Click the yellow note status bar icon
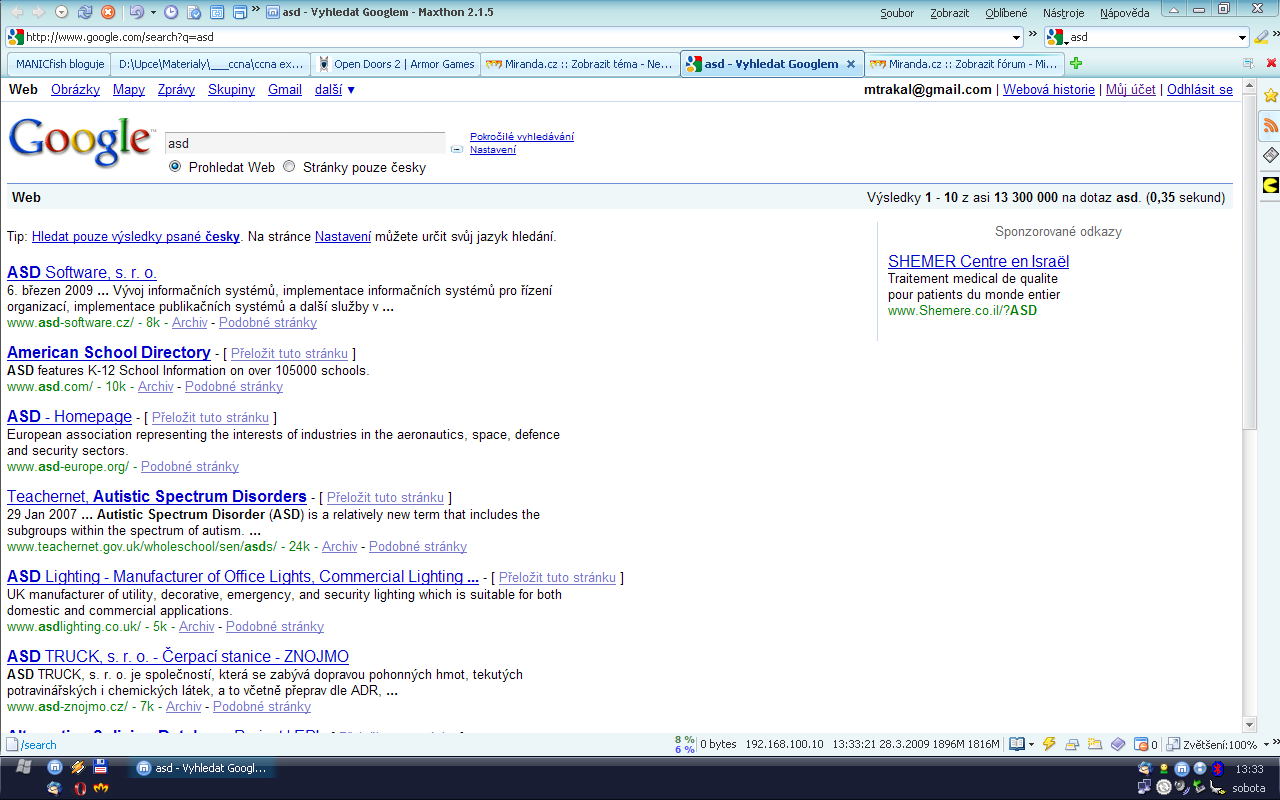Image resolution: width=1280 pixels, height=800 pixels. coord(1094,744)
